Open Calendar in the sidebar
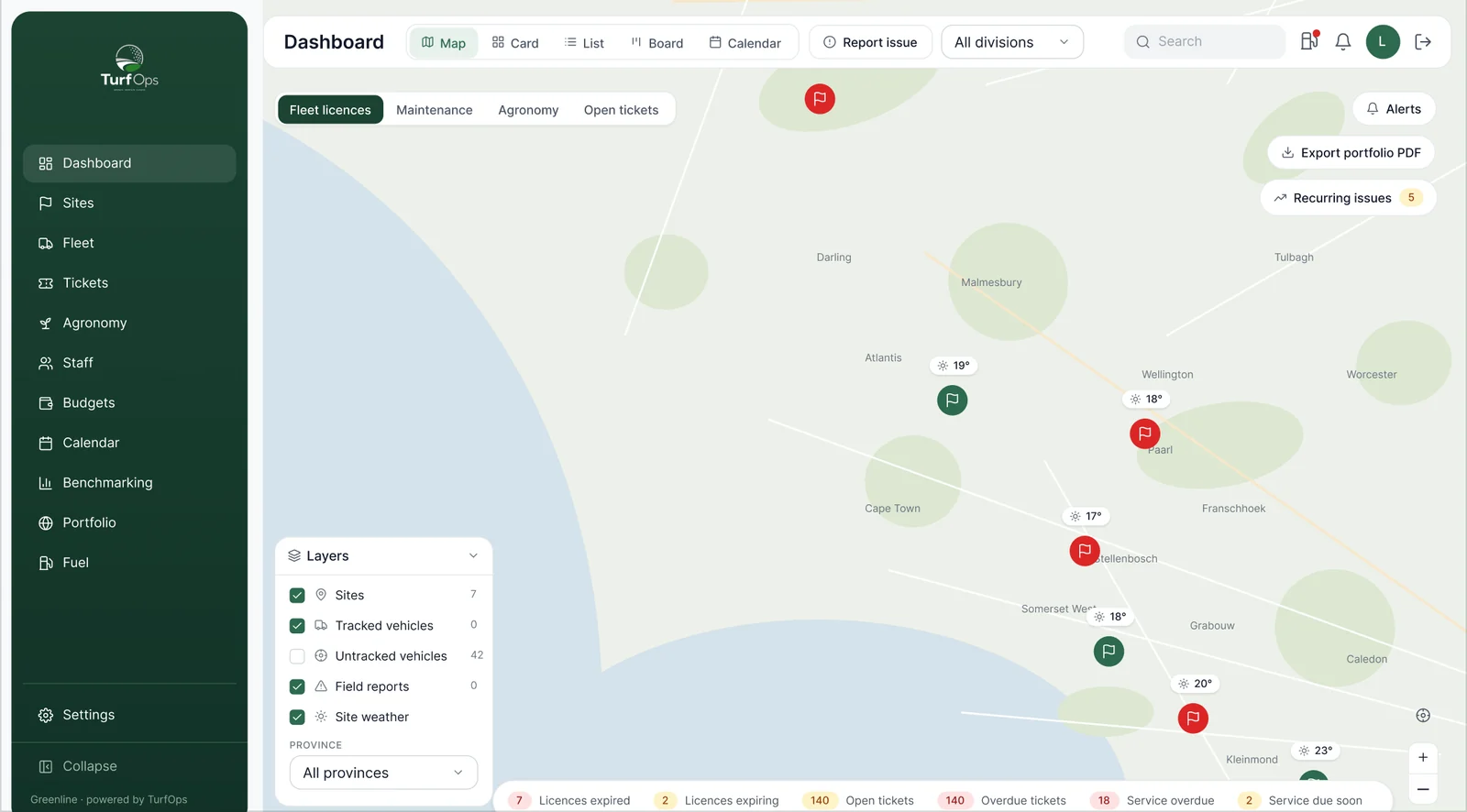Screen dimensions: 1467x812 129,443
